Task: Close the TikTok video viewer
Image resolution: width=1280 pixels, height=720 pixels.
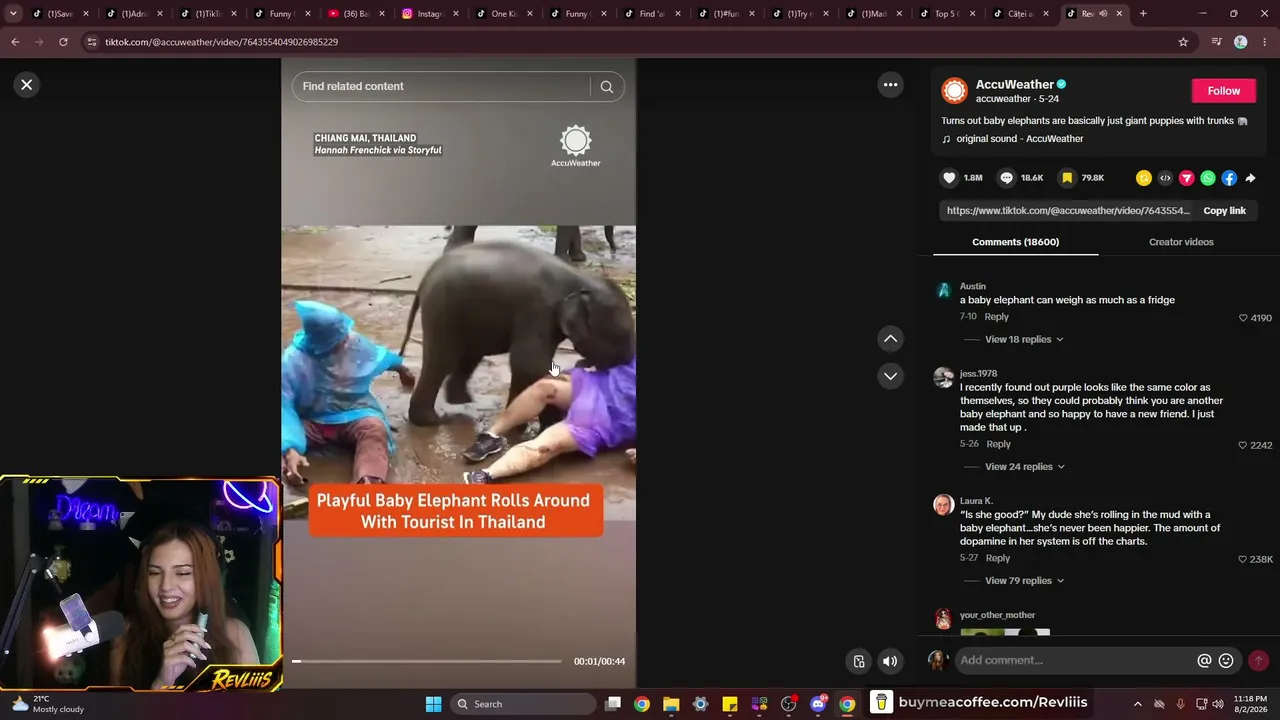Action: coord(27,85)
